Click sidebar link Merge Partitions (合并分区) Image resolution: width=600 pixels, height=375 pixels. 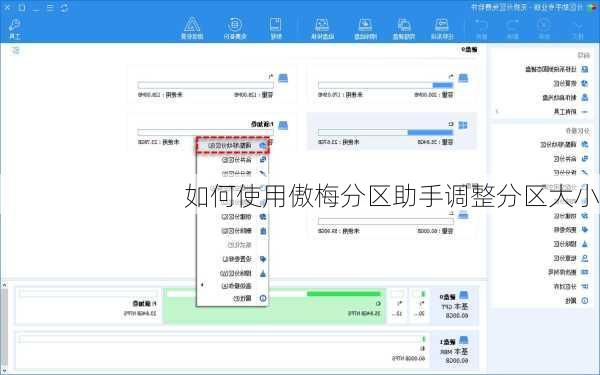565,158
